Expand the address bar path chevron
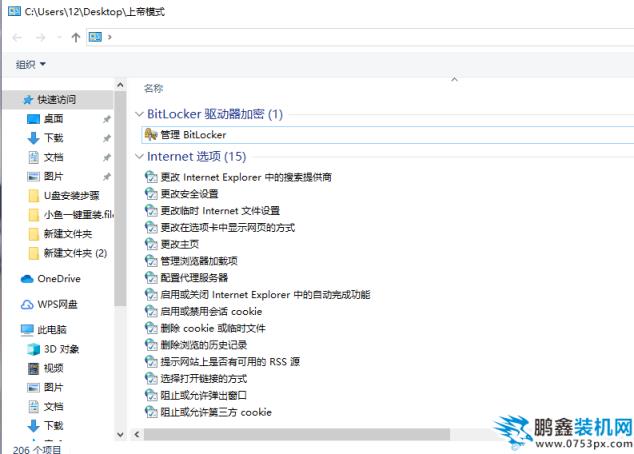634x454 pixels. (x=110, y=37)
